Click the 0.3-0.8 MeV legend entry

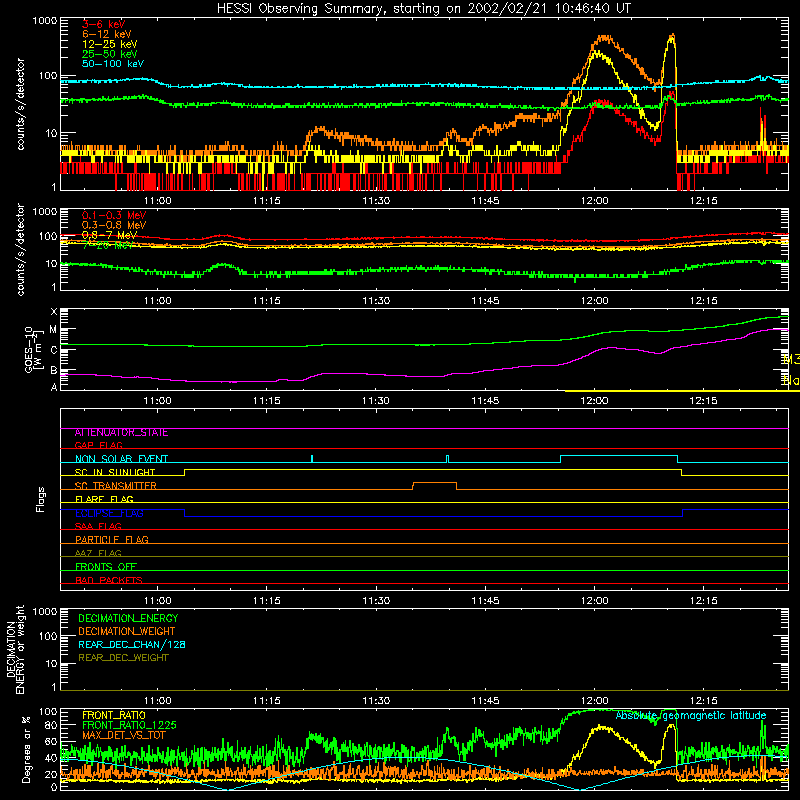coord(114,225)
